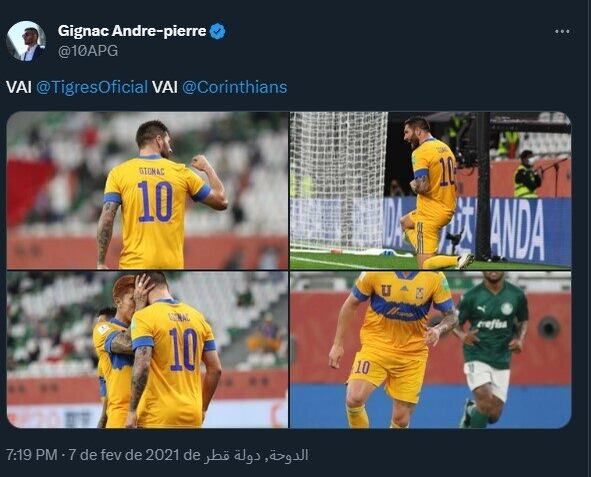Viewport: 591px width, 477px height.
Task: Click the second VAI word before Corinthians
Action: 165,87
